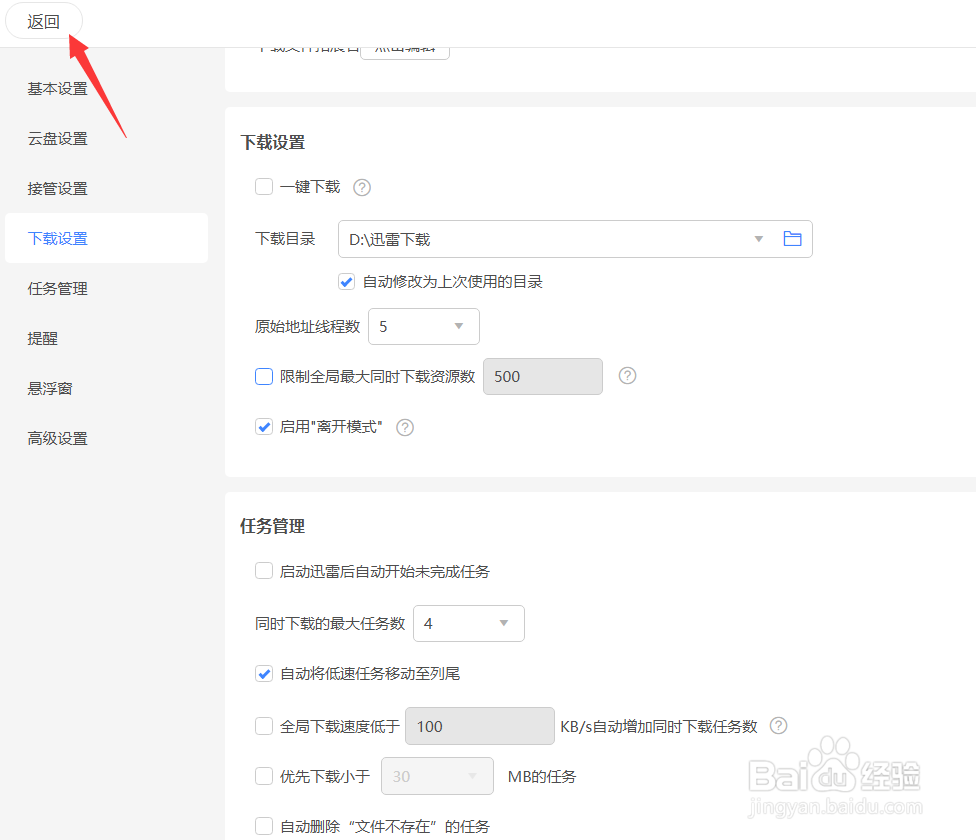This screenshot has height=840, width=976.
Task: View help for 限制全局最大同时下载资源数
Action: coord(627,376)
